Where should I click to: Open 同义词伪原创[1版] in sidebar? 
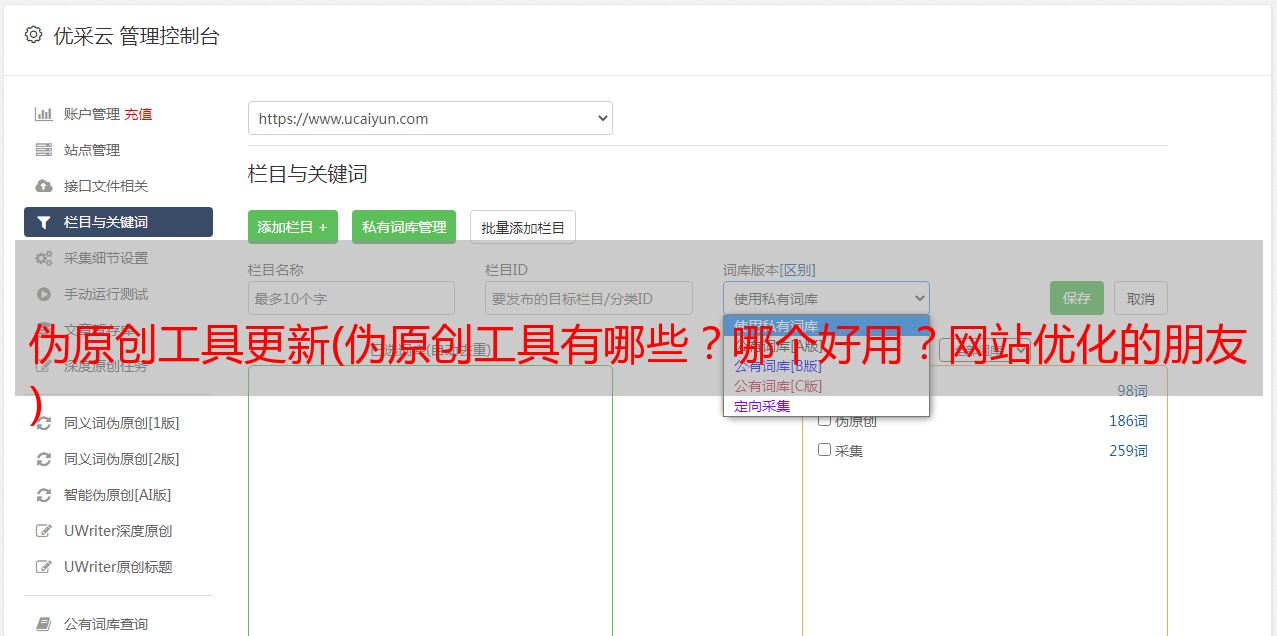(x=122, y=423)
